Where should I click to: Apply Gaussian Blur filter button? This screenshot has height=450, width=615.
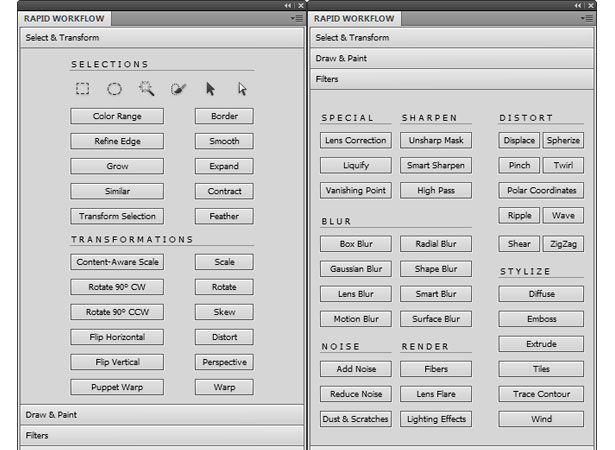pyautogui.click(x=356, y=269)
